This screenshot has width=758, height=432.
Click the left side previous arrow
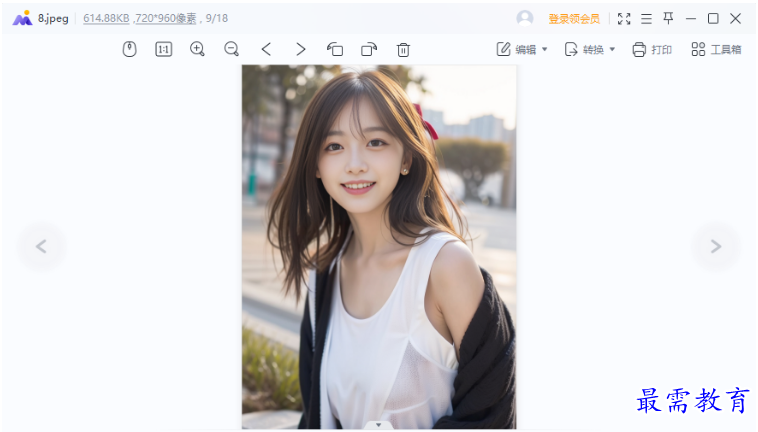[x=41, y=246]
